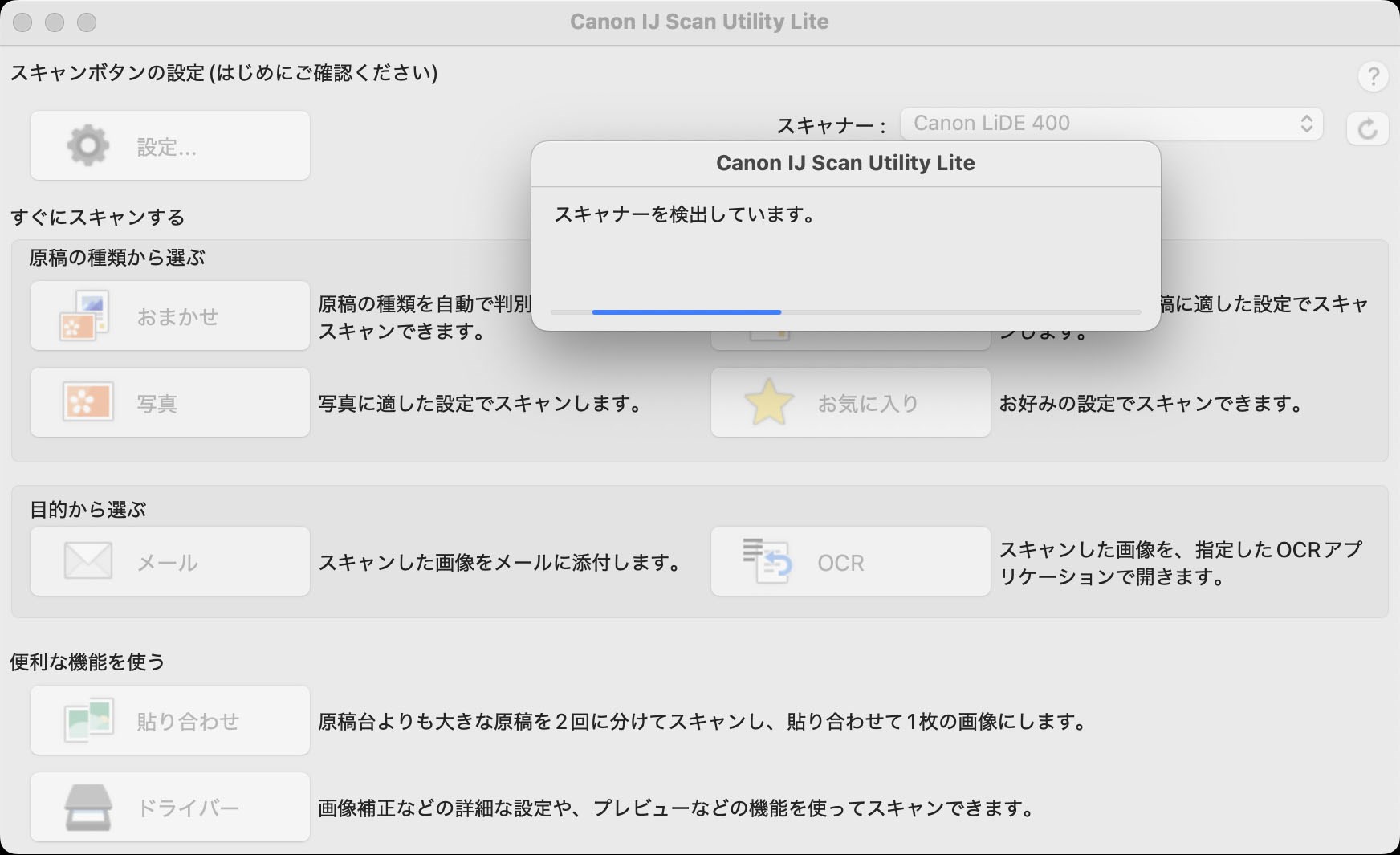Click the 設定... settings button
This screenshot has height=855, width=1400.
[x=169, y=145]
